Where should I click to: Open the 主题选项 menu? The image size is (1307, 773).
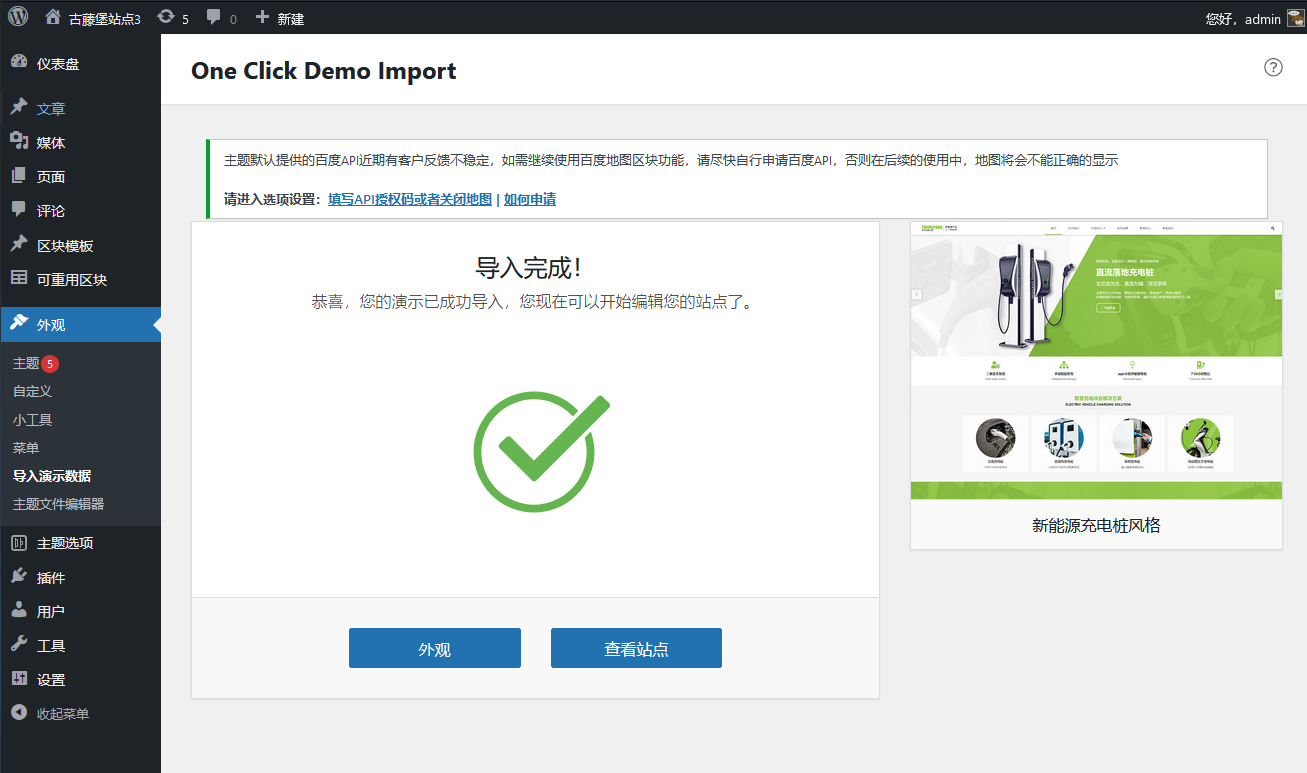(65, 543)
